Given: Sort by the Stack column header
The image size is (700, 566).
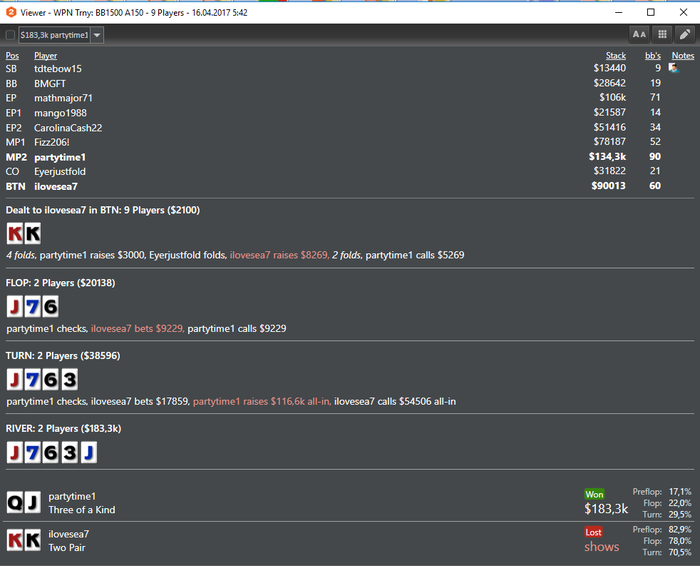Looking at the screenshot, I should click(x=616, y=56).
